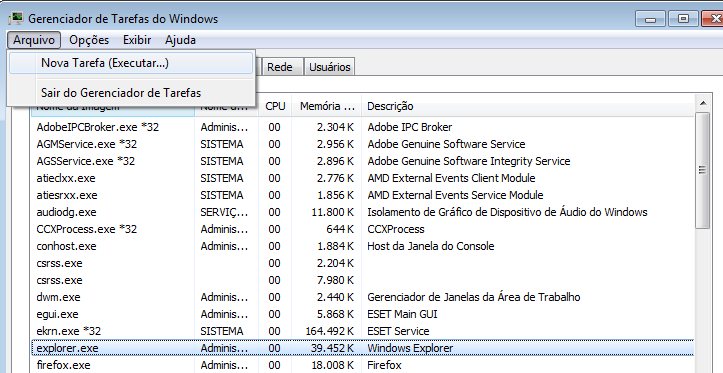Click 644 K memory value

tap(339, 229)
